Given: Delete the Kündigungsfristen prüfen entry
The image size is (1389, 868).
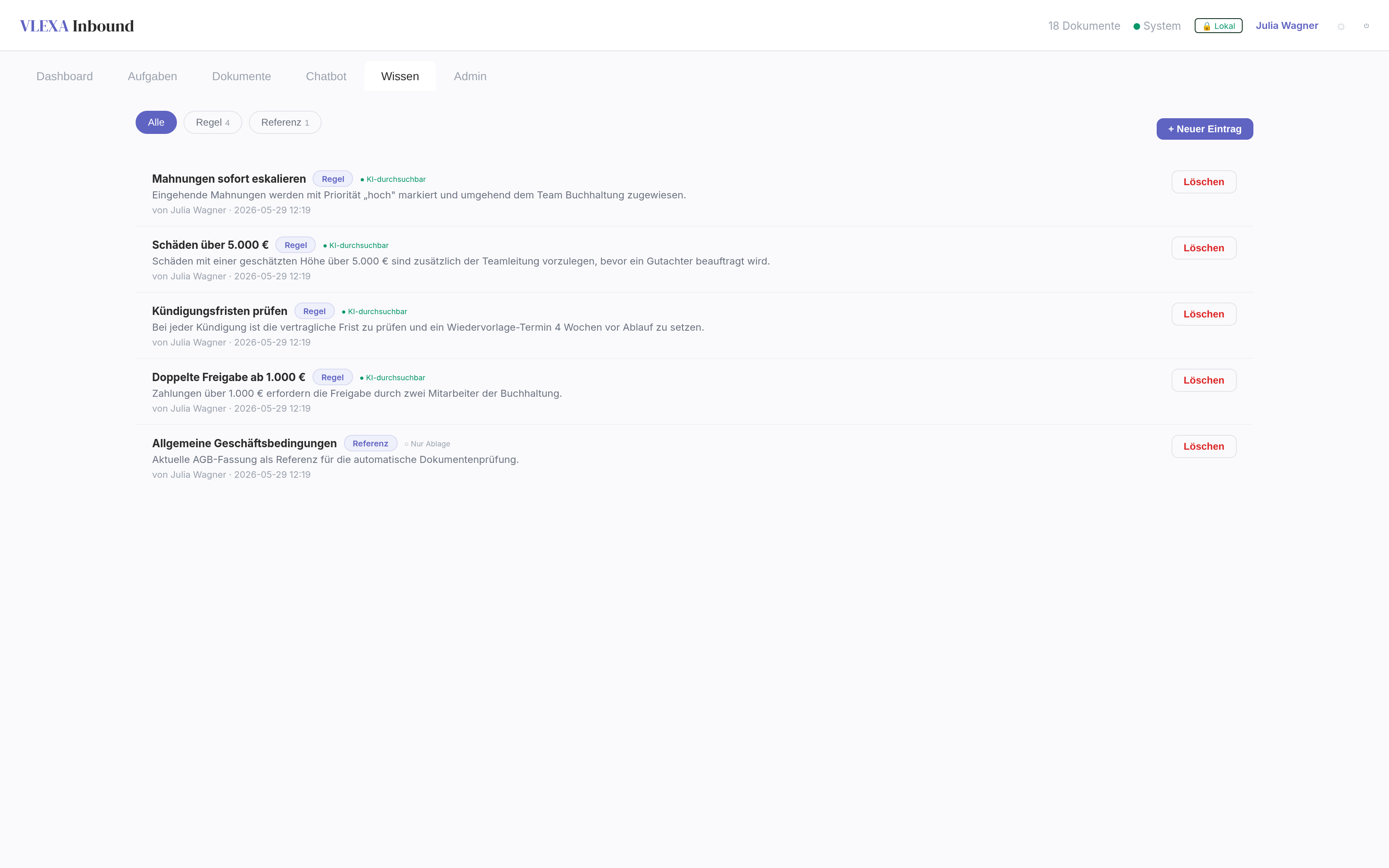Looking at the screenshot, I should (1204, 314).
